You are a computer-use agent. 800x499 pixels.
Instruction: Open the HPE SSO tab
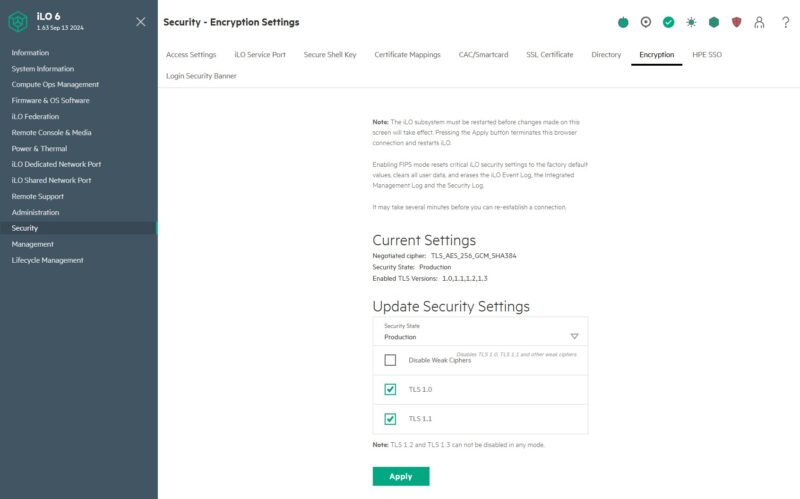707,55
